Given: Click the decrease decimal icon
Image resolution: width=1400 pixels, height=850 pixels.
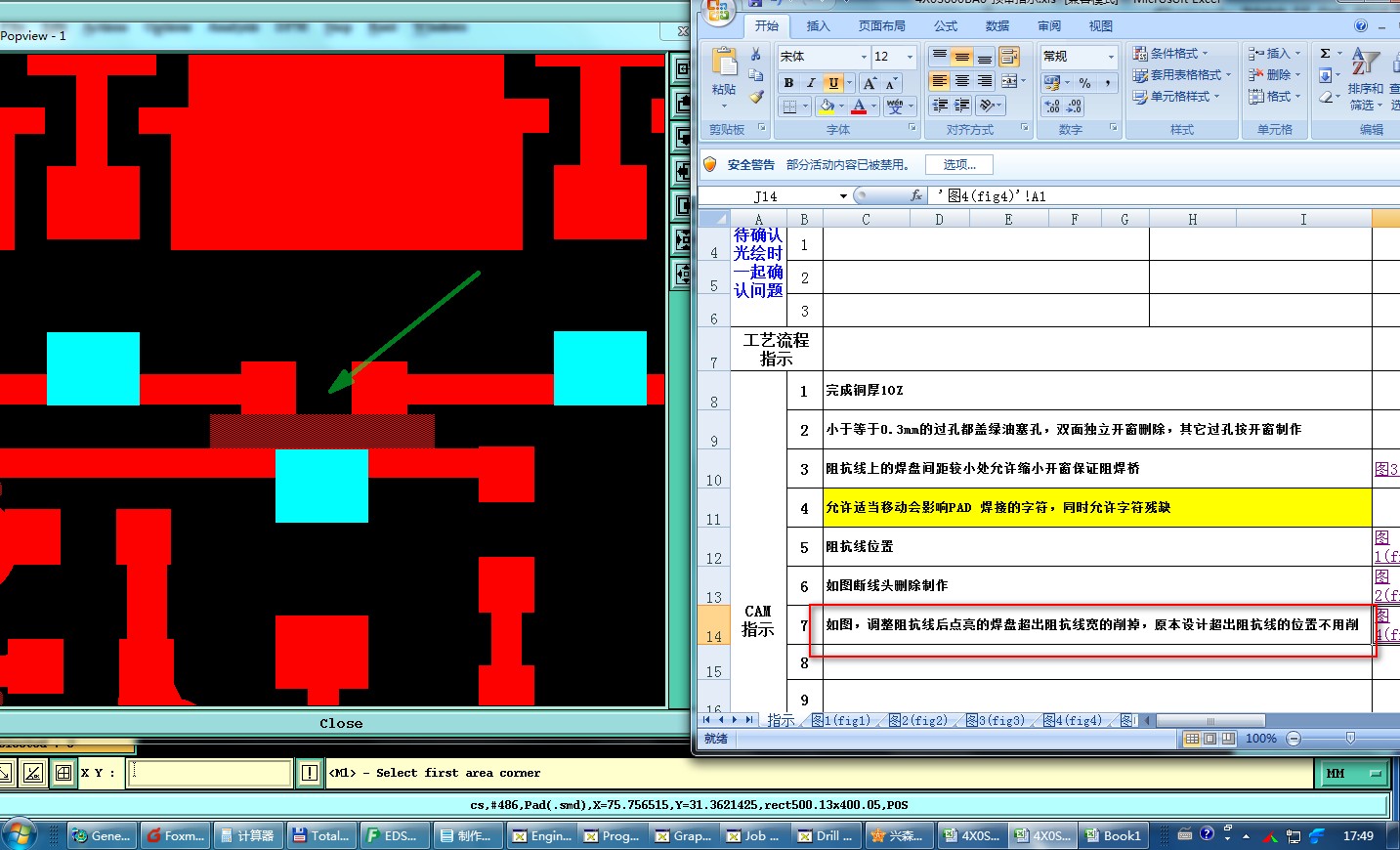Looking at the screenshot, I should point(1075,106).
